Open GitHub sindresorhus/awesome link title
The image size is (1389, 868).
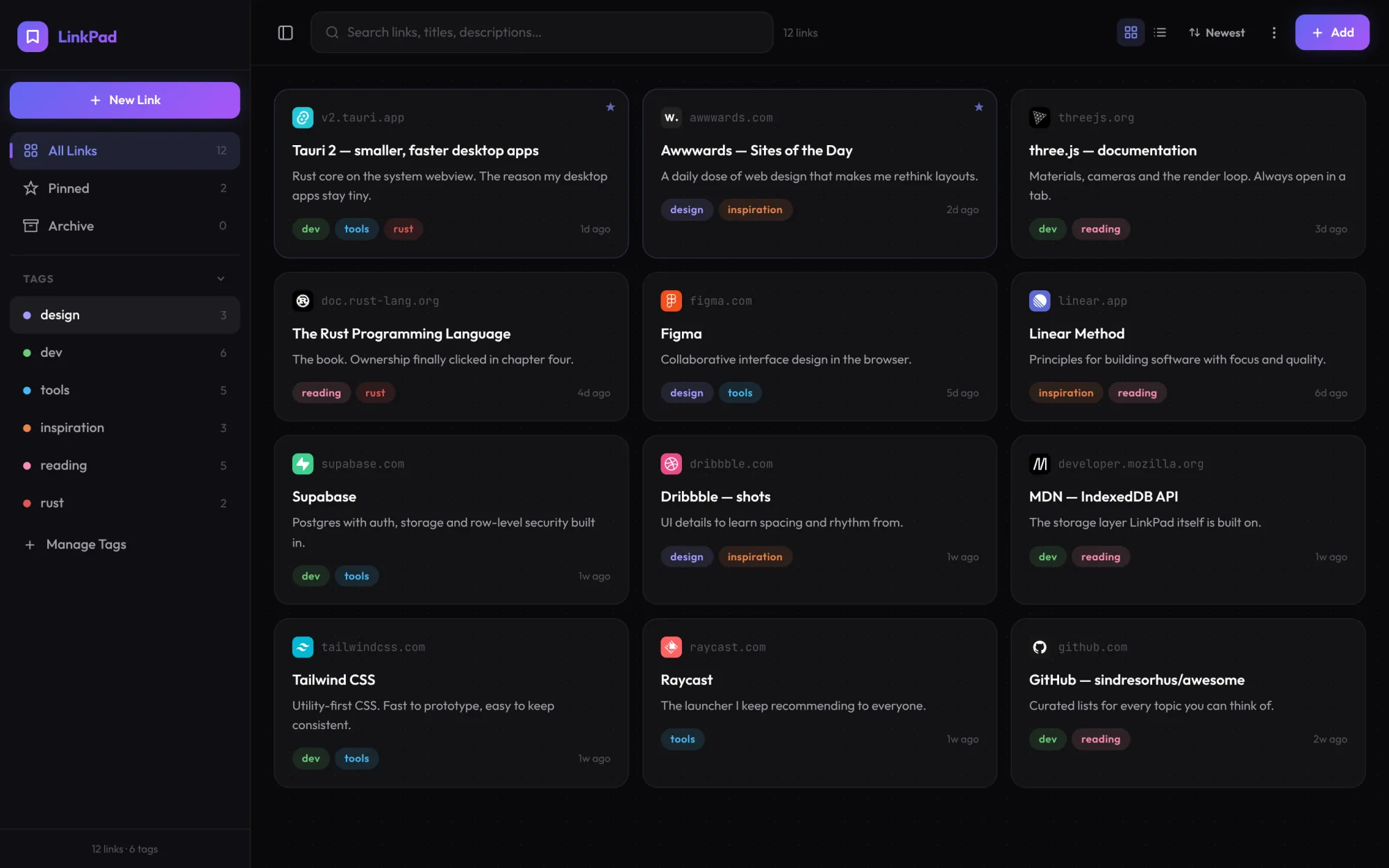(x=1136, y=680)
